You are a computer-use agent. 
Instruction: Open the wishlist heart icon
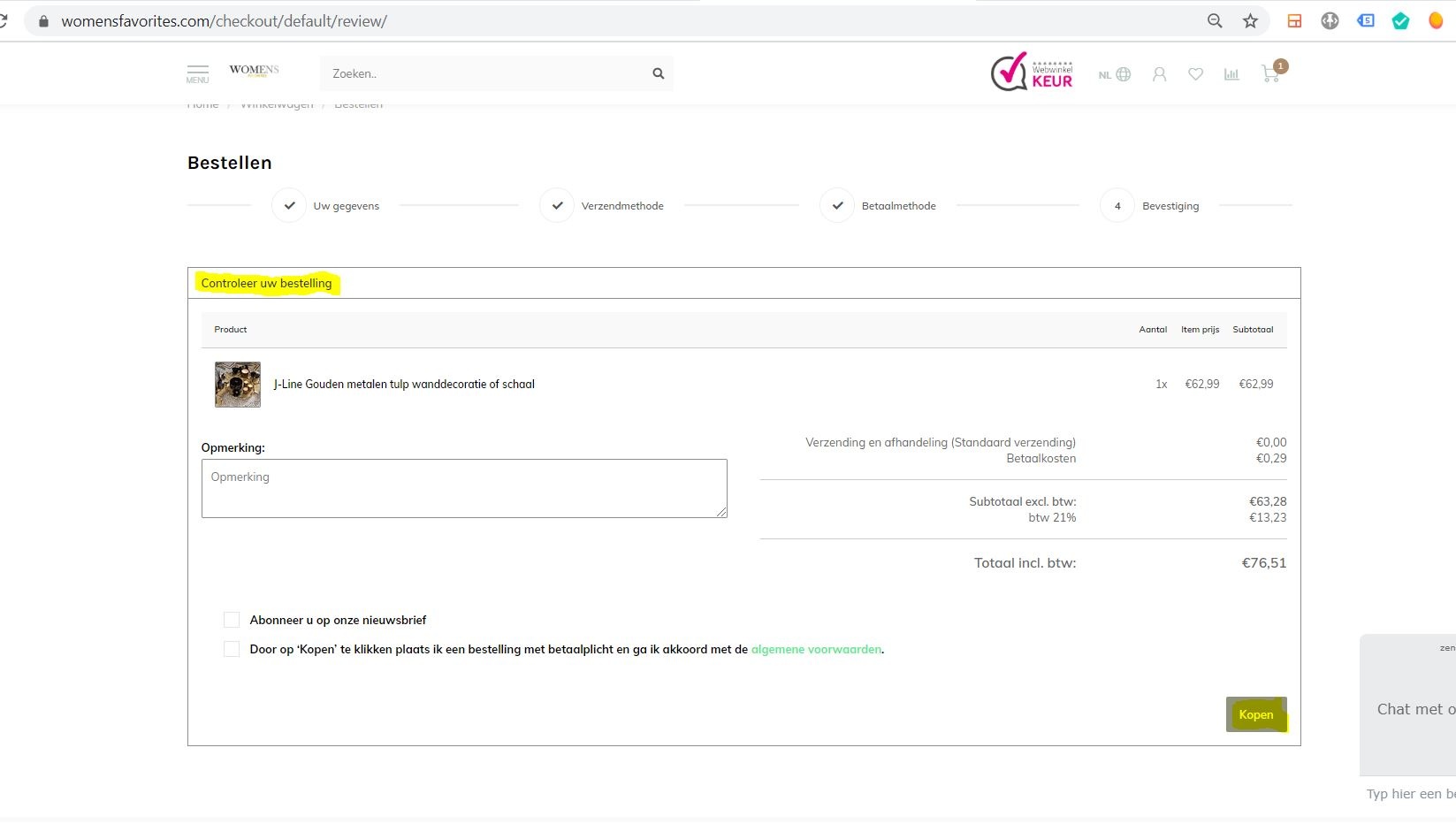[1195, 74]
